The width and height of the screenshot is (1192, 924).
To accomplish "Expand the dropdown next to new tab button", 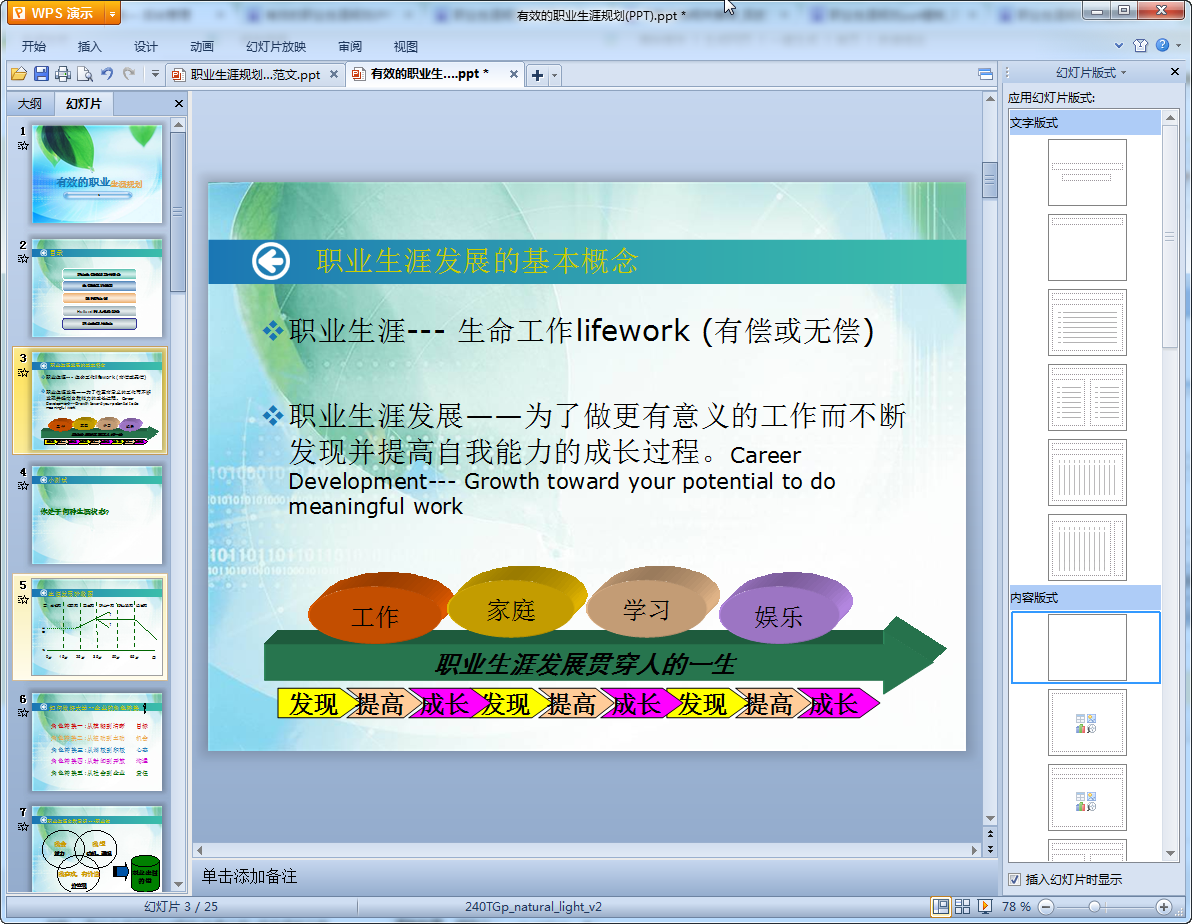I will click(555, 75).
